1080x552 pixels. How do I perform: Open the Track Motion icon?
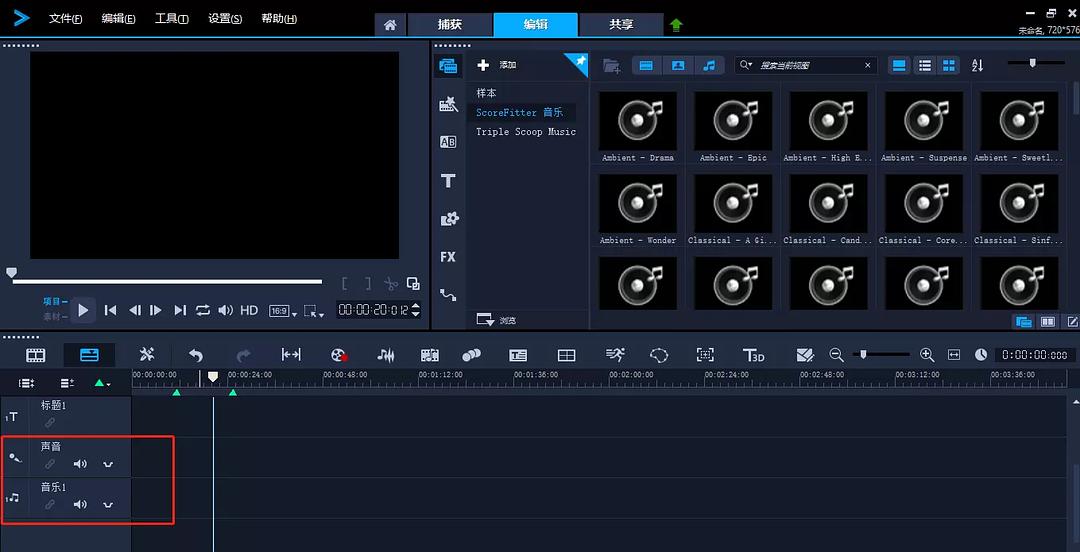pyautogui.click(x=471, y=355)
